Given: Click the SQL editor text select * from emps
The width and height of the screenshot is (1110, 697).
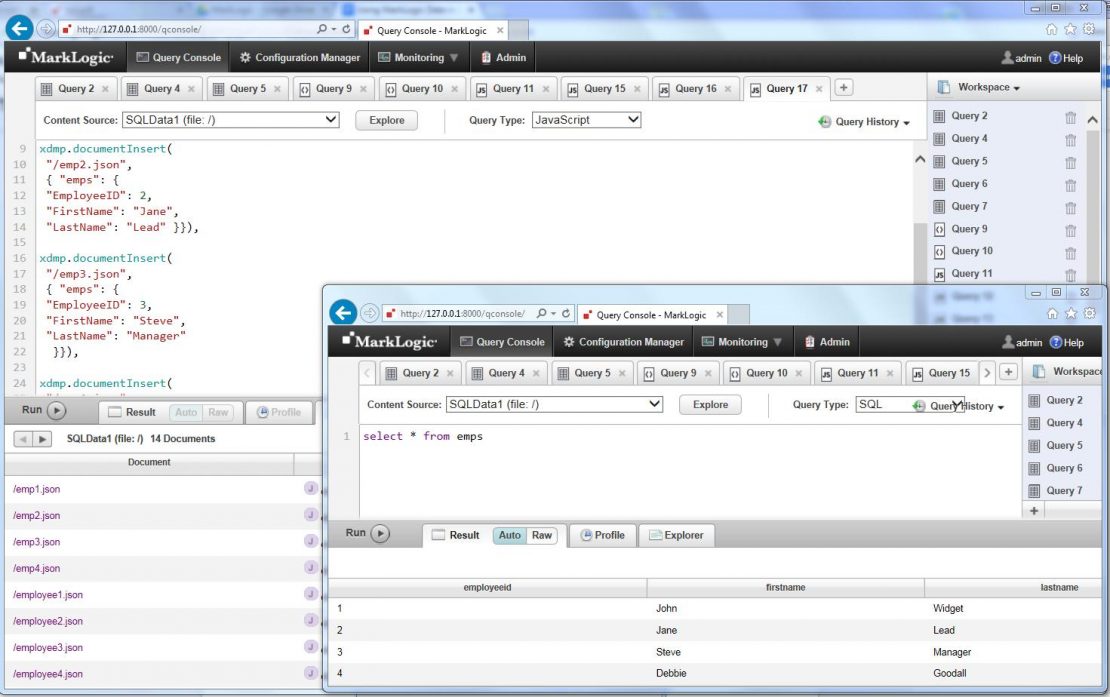Looking at the screenshot, I should (x=423, y=436).
